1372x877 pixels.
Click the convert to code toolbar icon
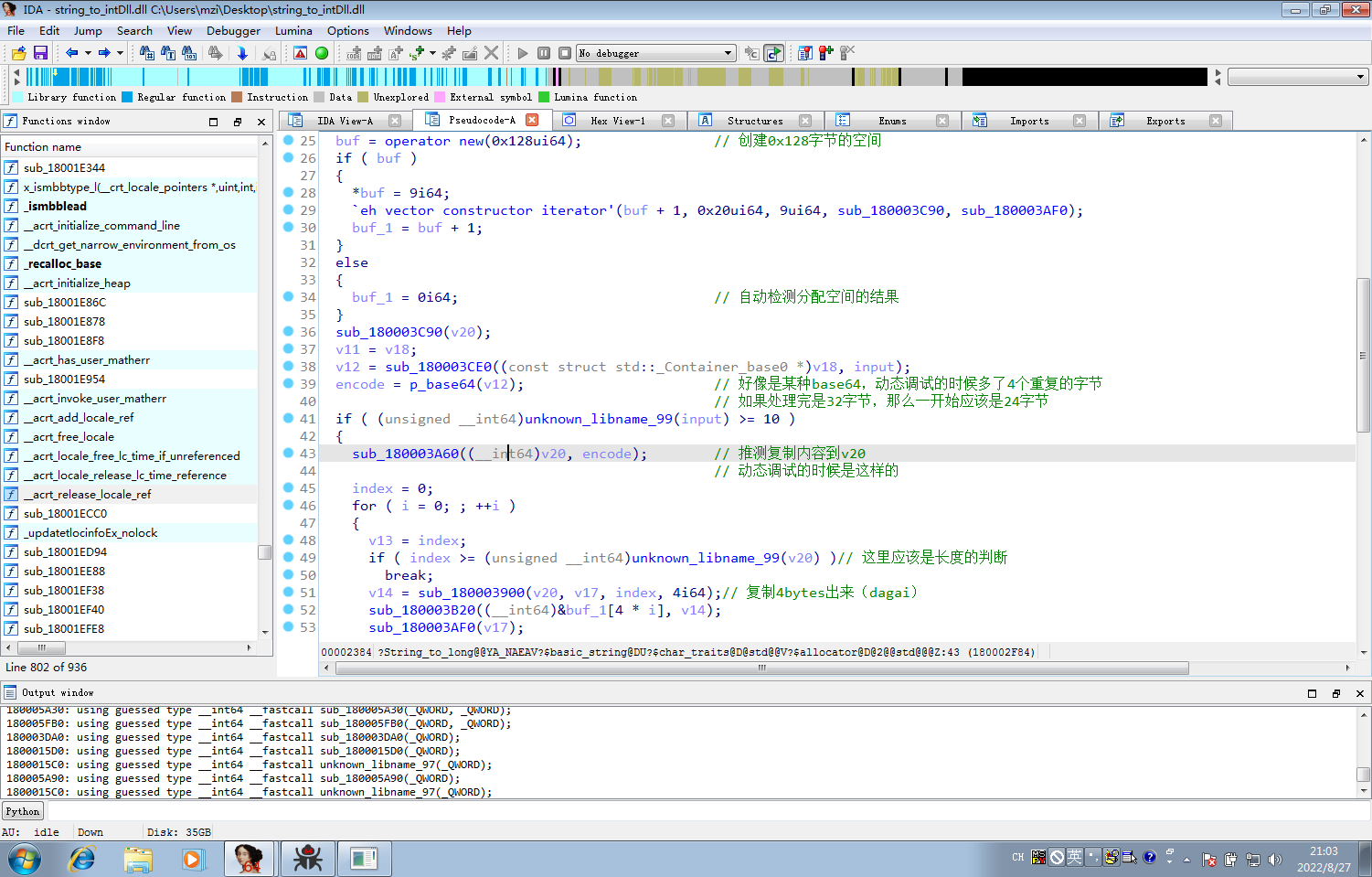[355, 53]
